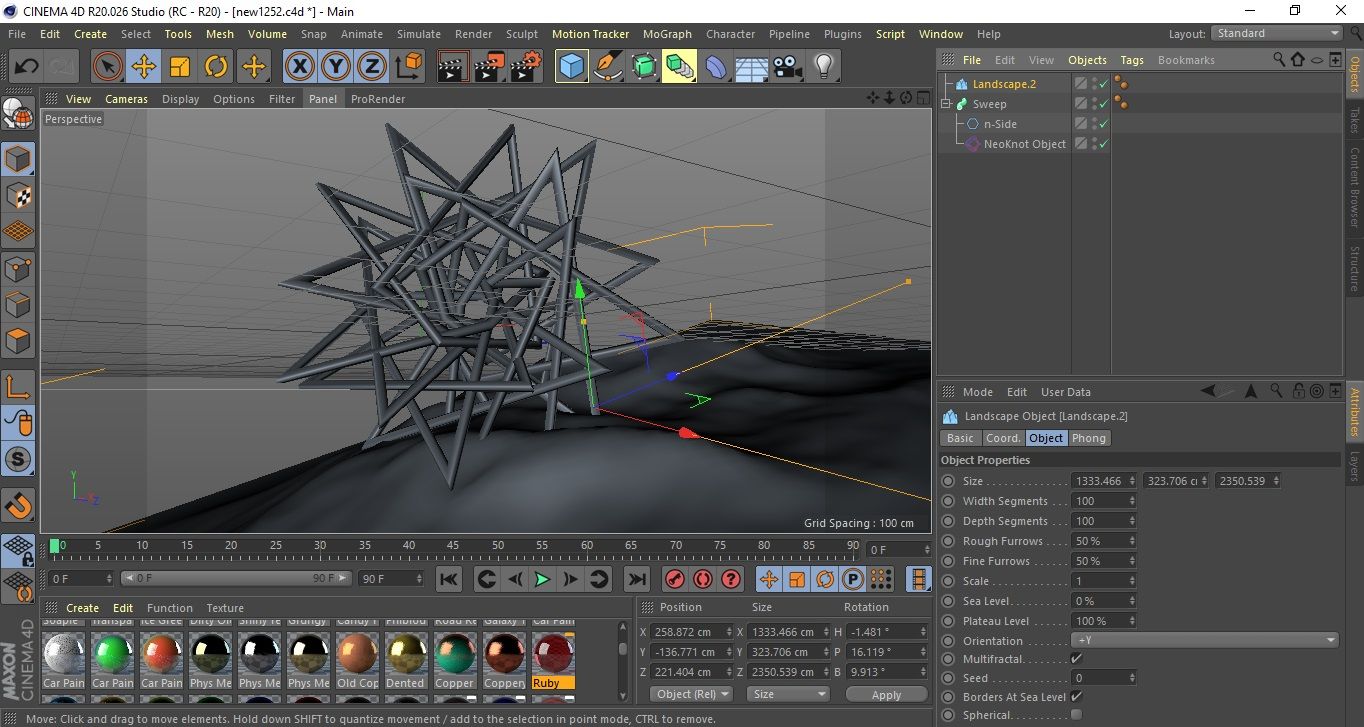Click the Subdivision Surface generator icon

[x=644, y=67]
